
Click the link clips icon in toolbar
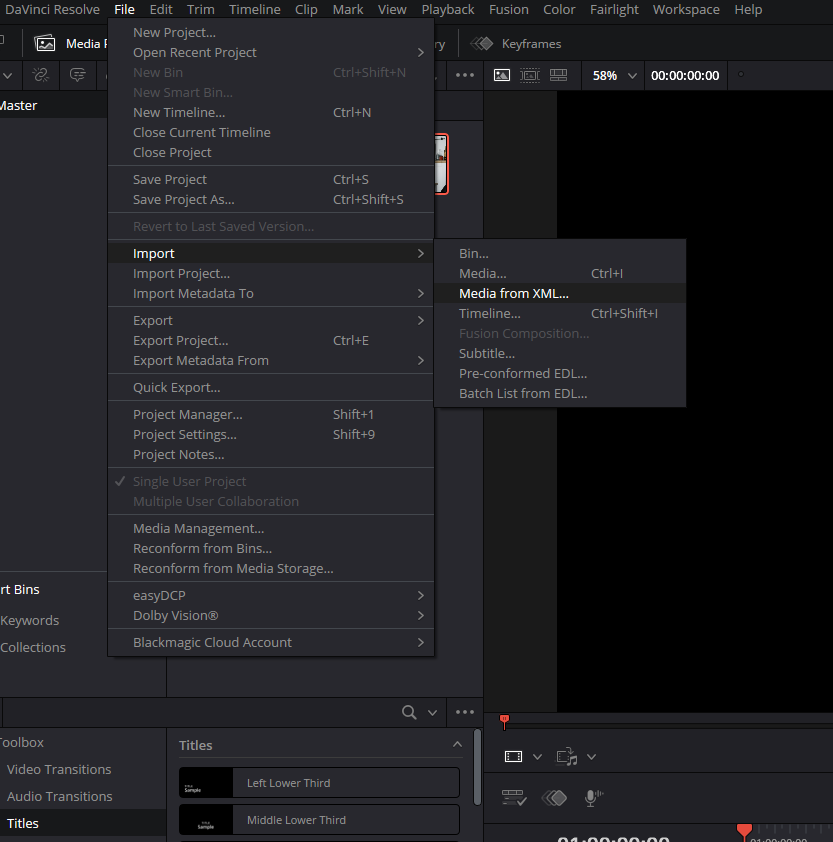41,75
